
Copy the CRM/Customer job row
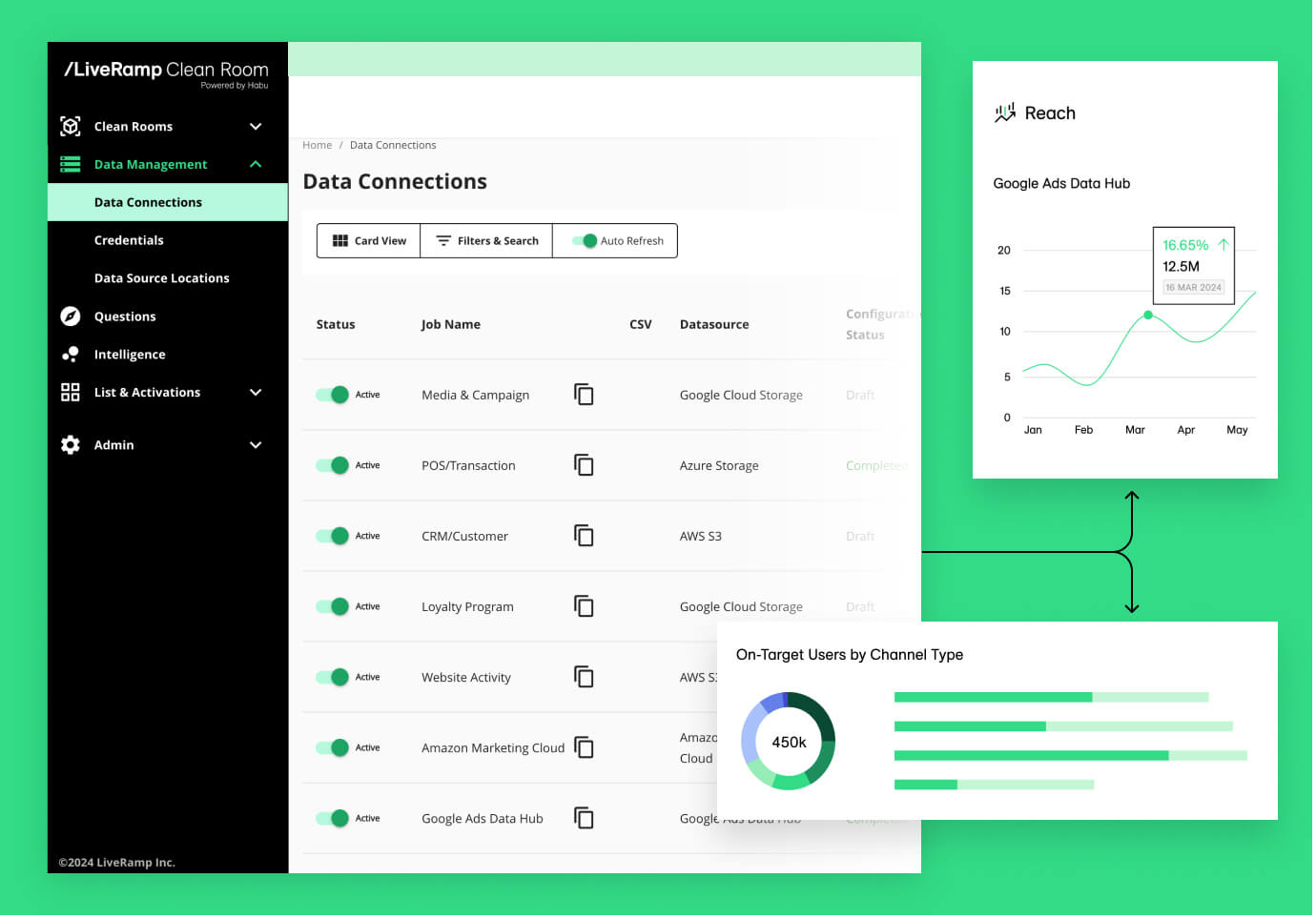coord(585,536)
